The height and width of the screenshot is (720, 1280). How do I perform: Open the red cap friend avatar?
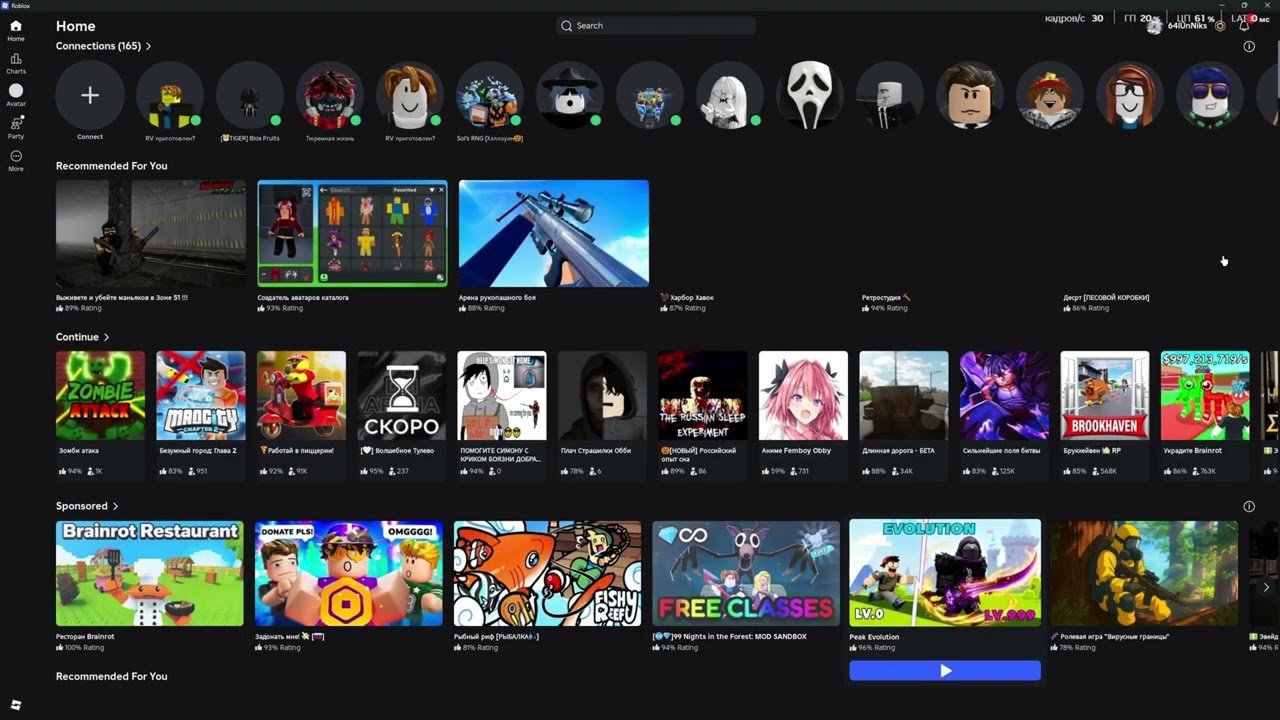point(1050,95)
